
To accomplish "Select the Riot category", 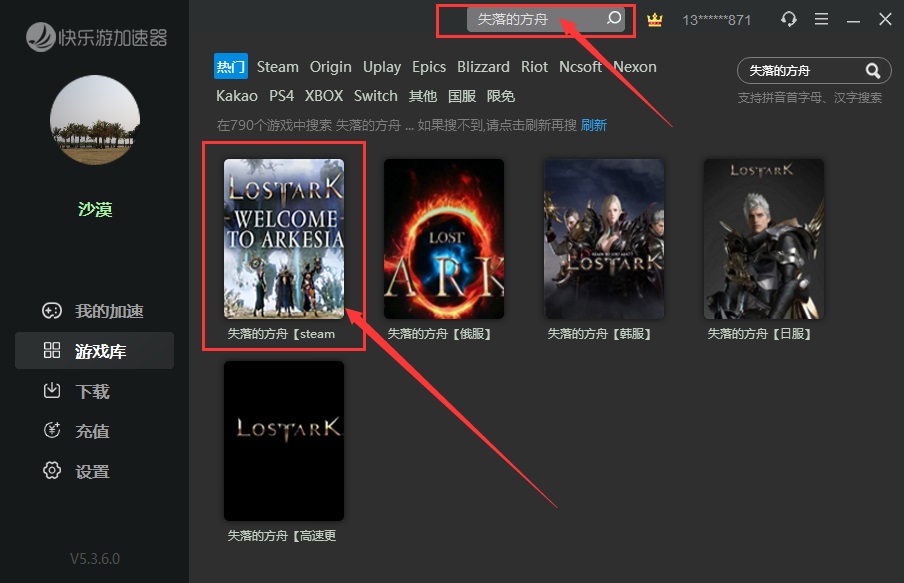I will tap(534, 67).
